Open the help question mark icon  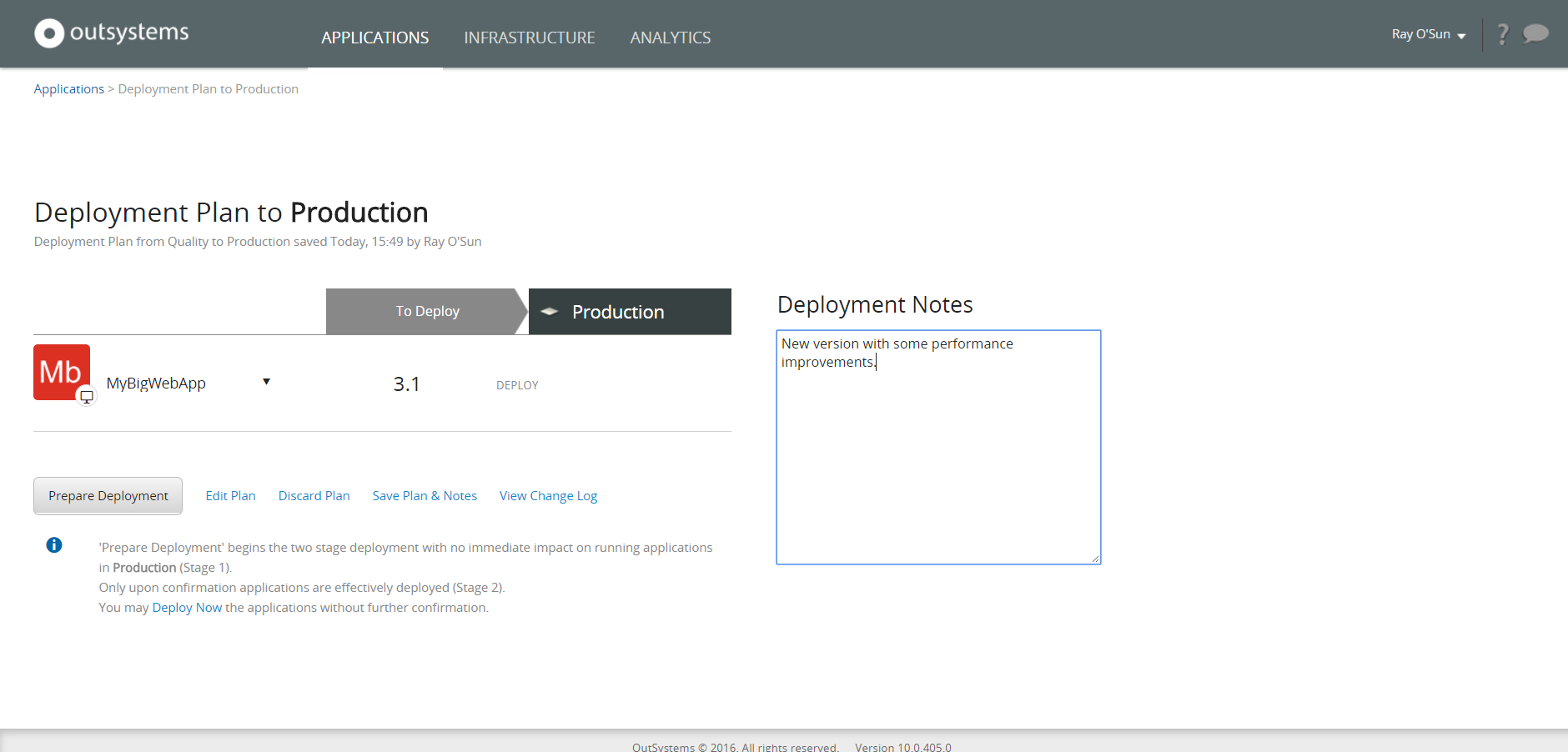pyautogui.click(x=1503, y=34)
